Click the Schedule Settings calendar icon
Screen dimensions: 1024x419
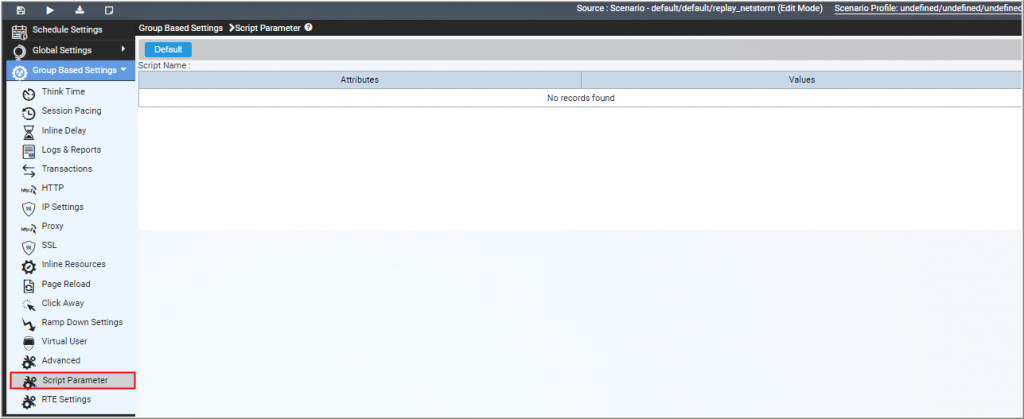20,31
